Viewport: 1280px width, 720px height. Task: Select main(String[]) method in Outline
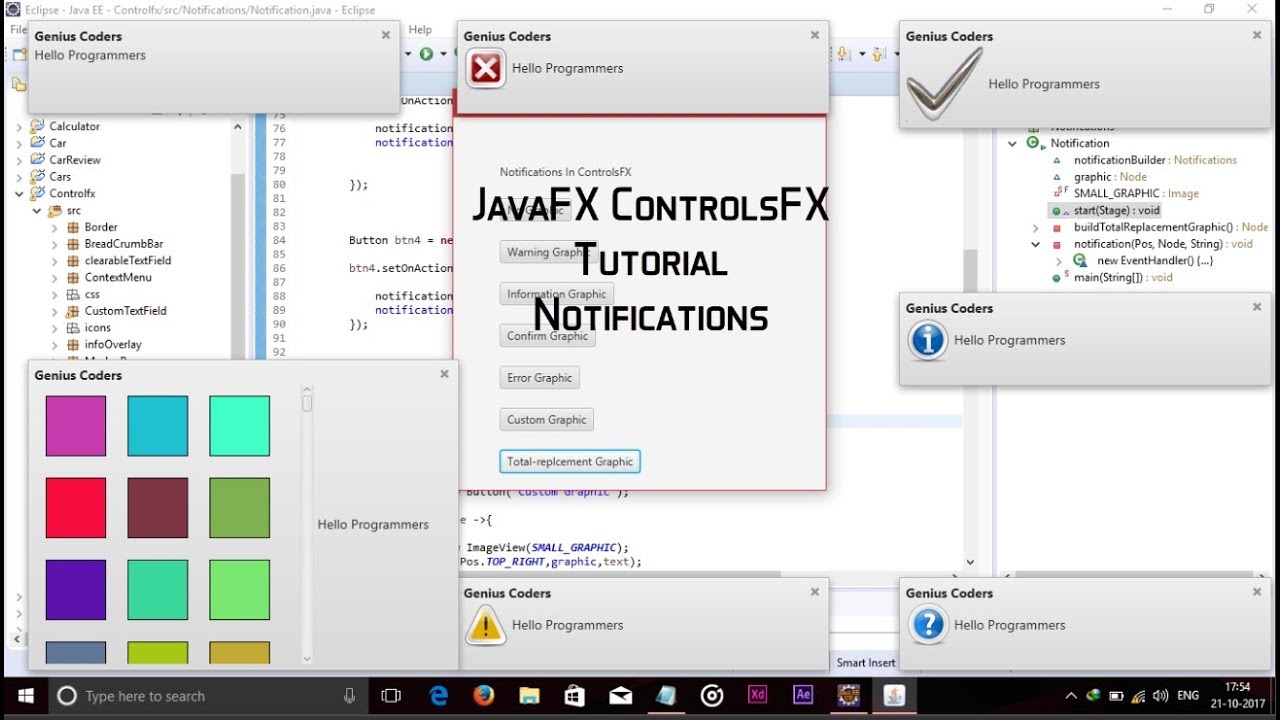point(1123,278)
